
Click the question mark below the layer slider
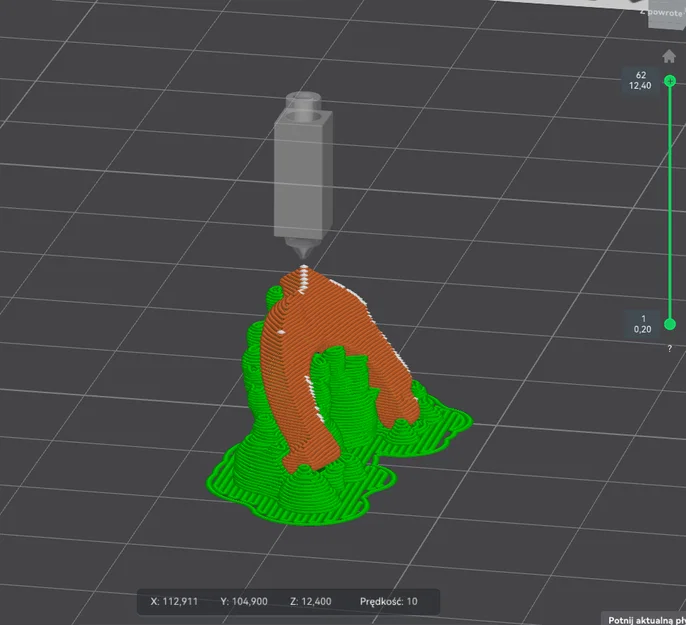point(669,348)
